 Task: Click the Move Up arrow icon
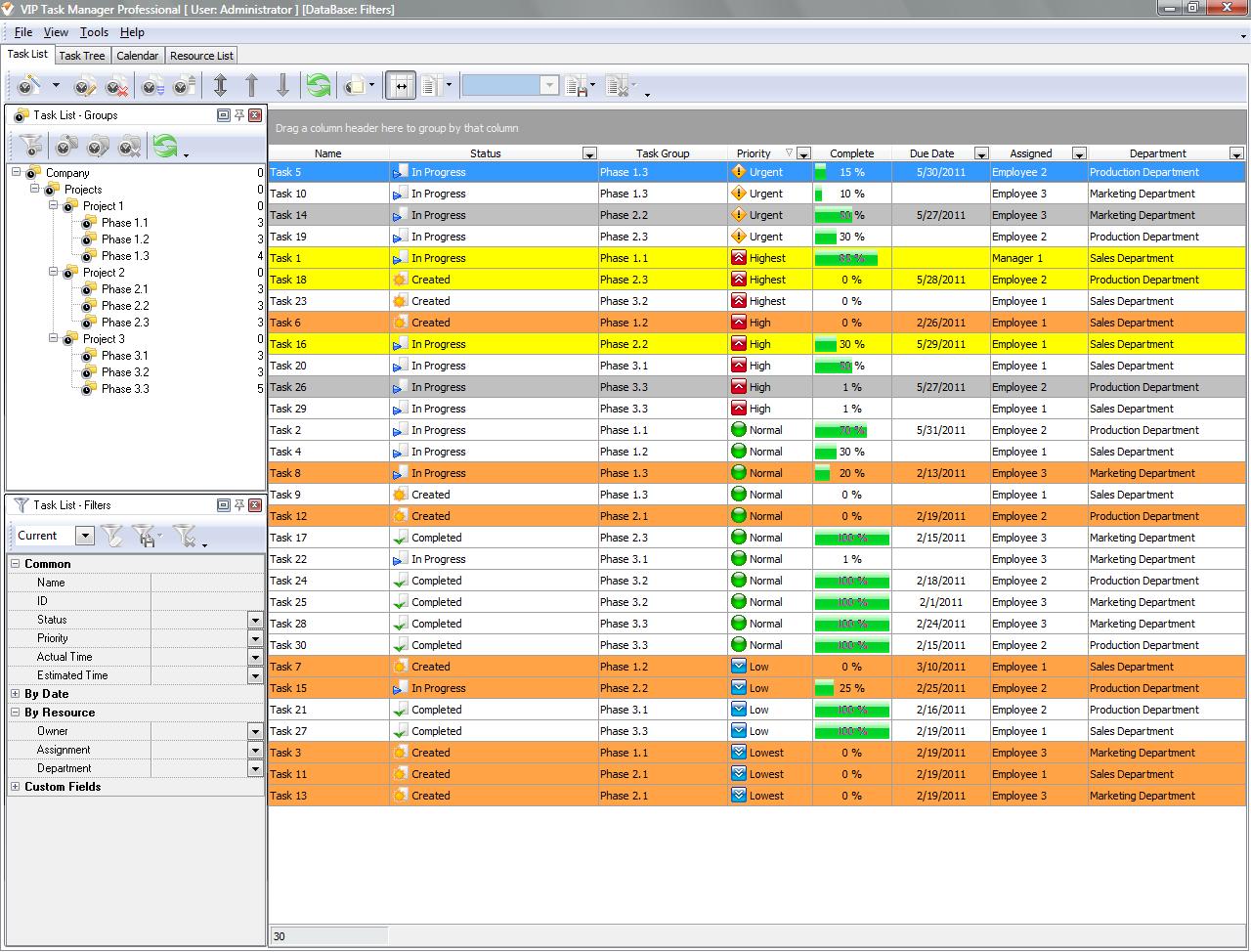(x=251, y=86)
